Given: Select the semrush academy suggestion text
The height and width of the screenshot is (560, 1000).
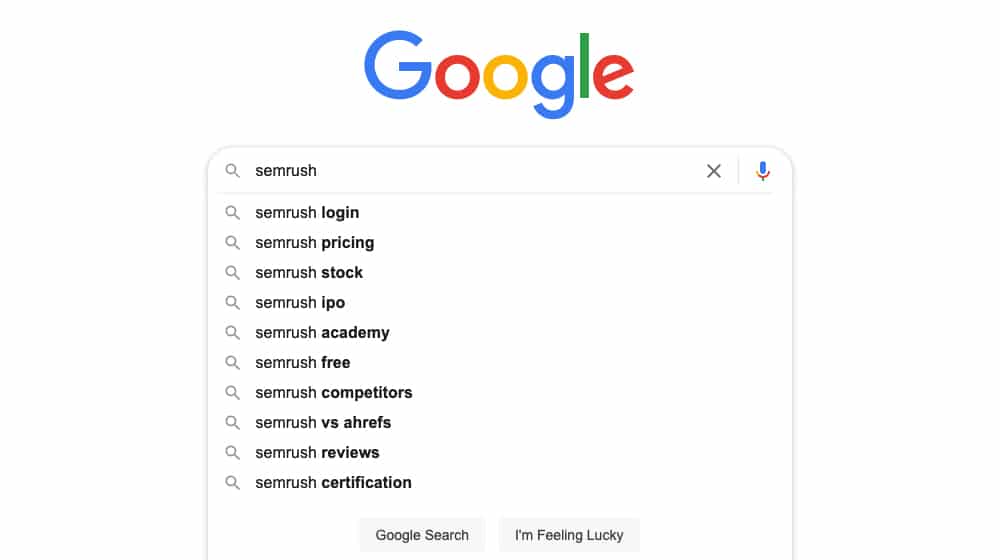Looking at the screenshot, I should pyautogui.click(x=322, y=332).
